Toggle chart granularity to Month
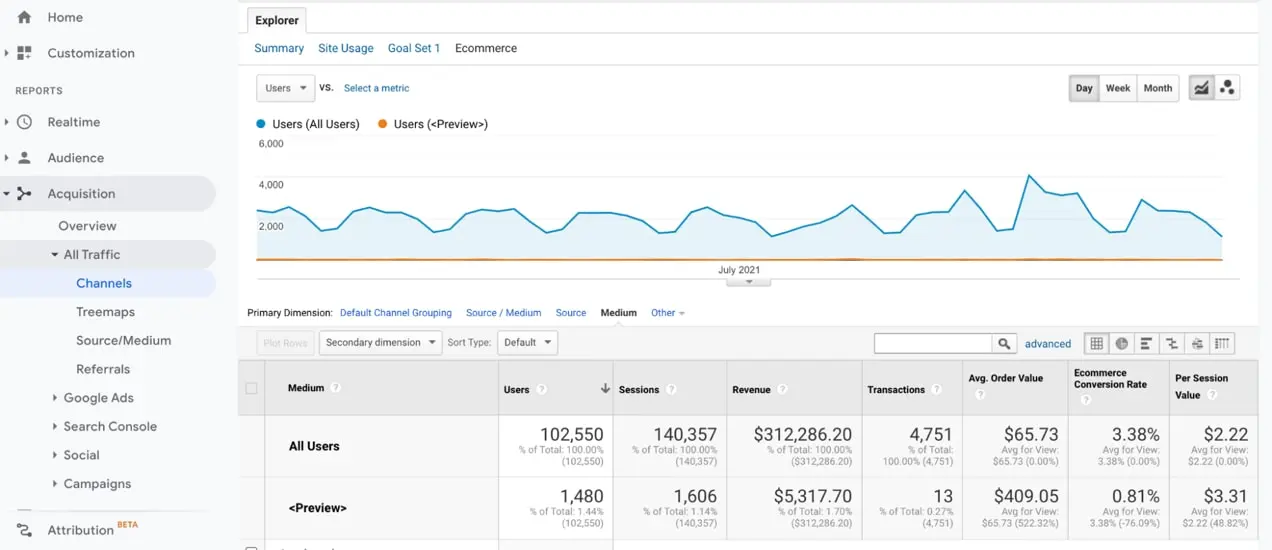 point(1157,88)
